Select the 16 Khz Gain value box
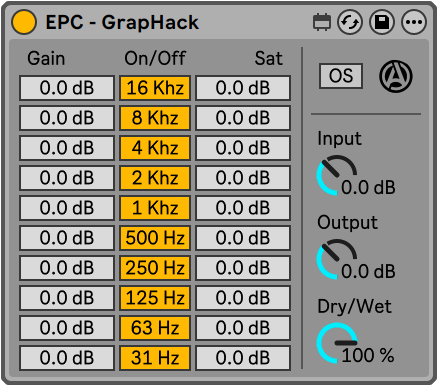The height and width of the screenshot is (386, 438). point(67,88)
